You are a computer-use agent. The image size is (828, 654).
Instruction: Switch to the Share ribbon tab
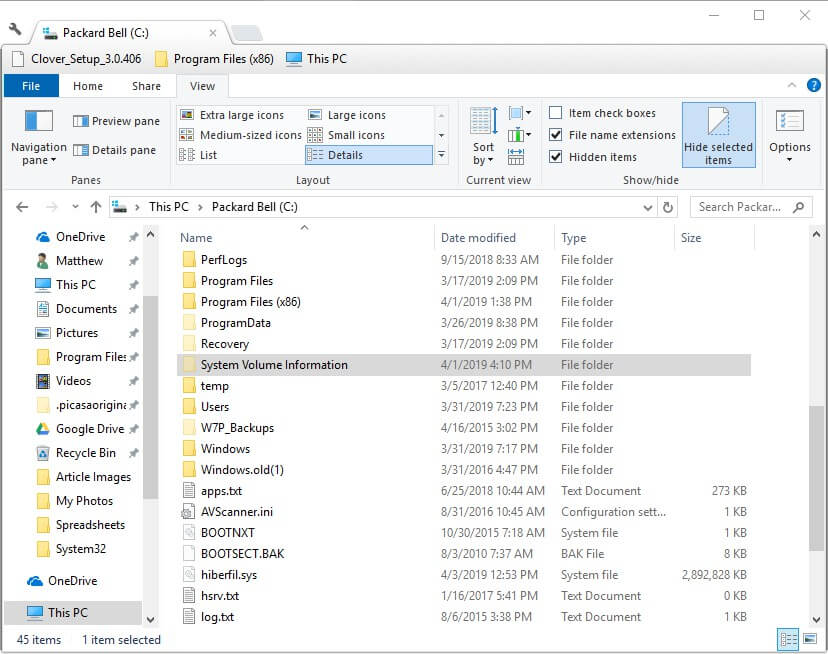(x=146, y=86)
